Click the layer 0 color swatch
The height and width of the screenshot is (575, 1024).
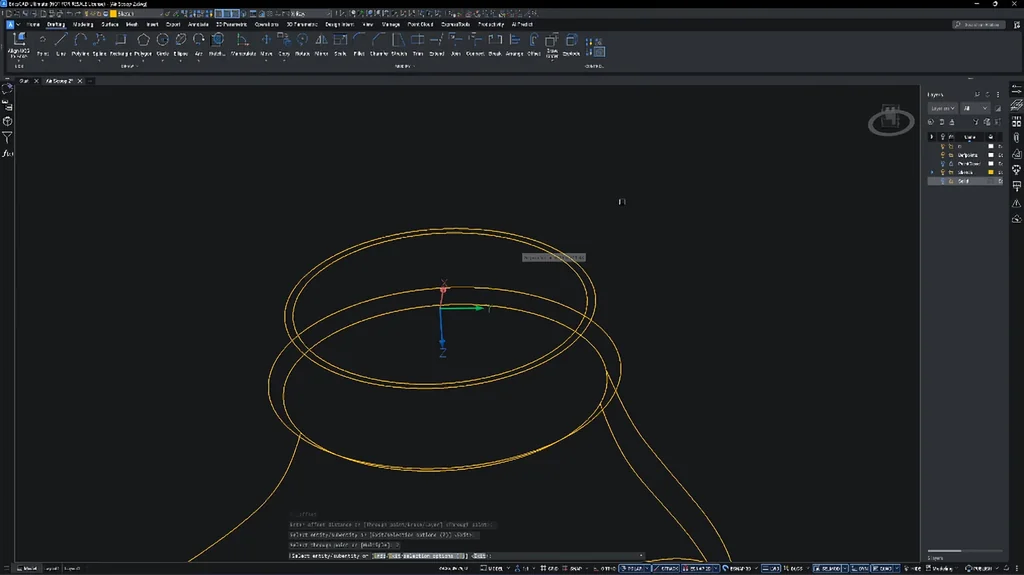(991, 146)
